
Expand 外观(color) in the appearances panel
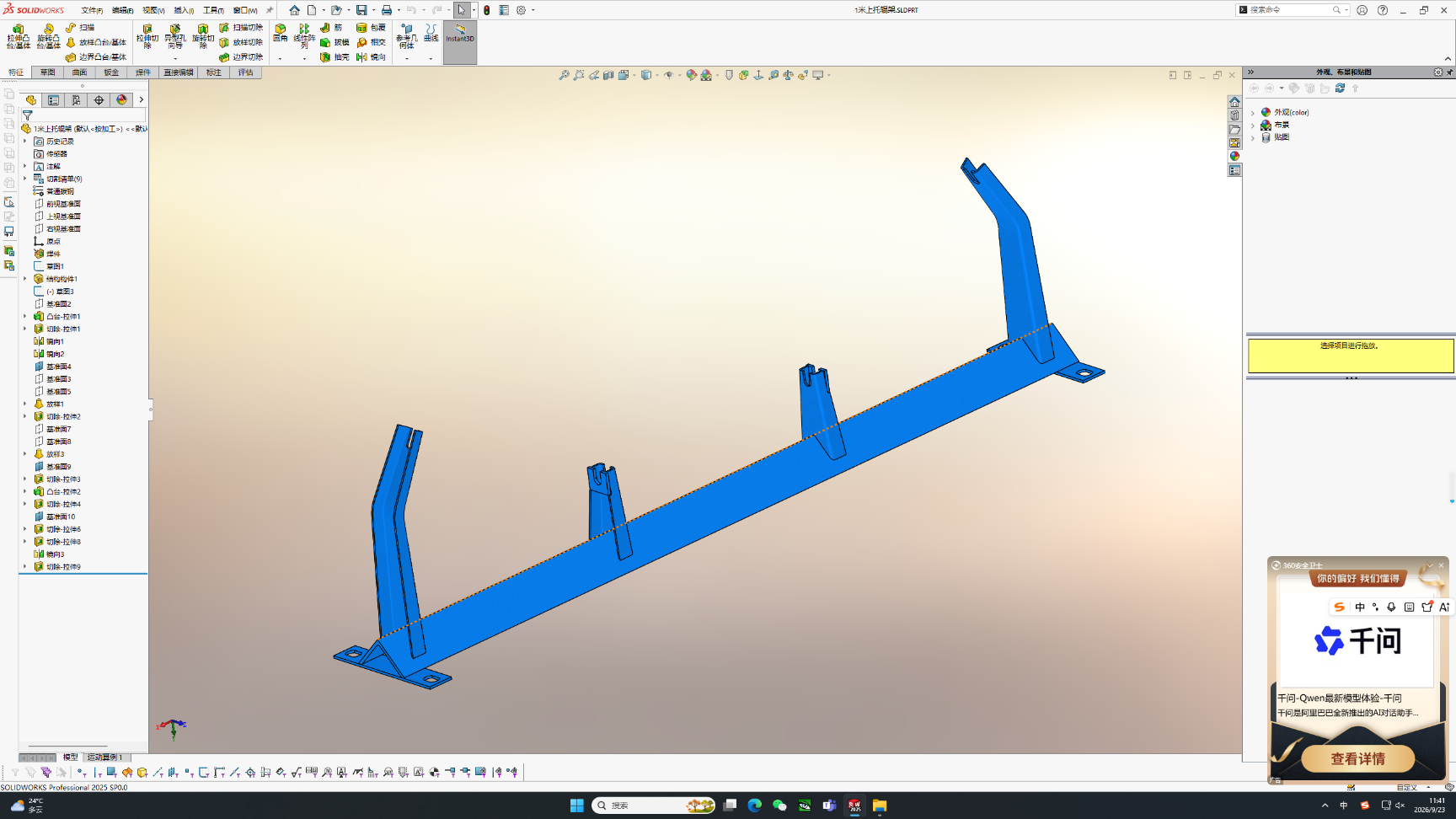pyautogui.click(x=1253, y=112)
